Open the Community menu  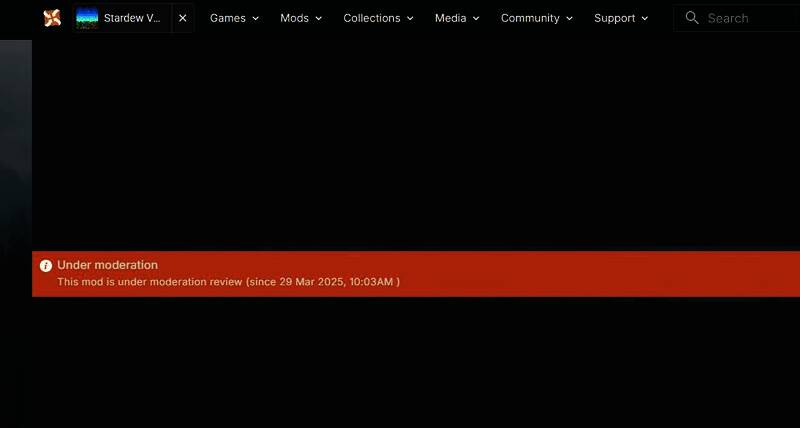(x=530, y=18)
